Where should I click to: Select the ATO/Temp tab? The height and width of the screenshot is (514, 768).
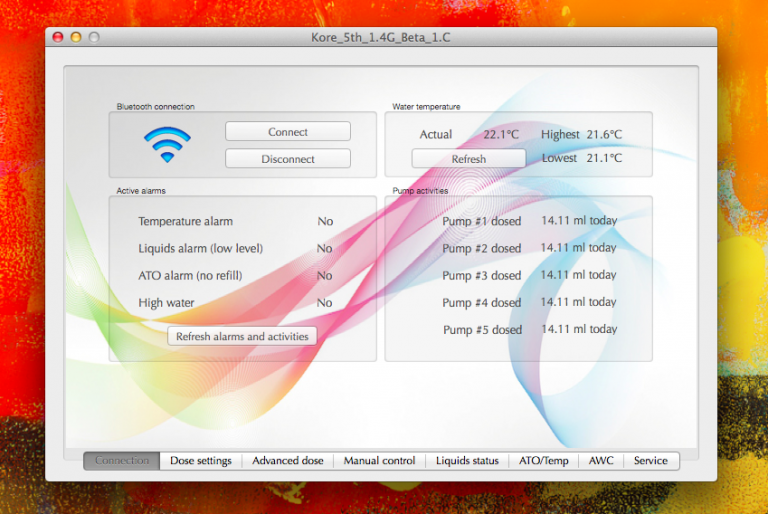pos(543,461)
